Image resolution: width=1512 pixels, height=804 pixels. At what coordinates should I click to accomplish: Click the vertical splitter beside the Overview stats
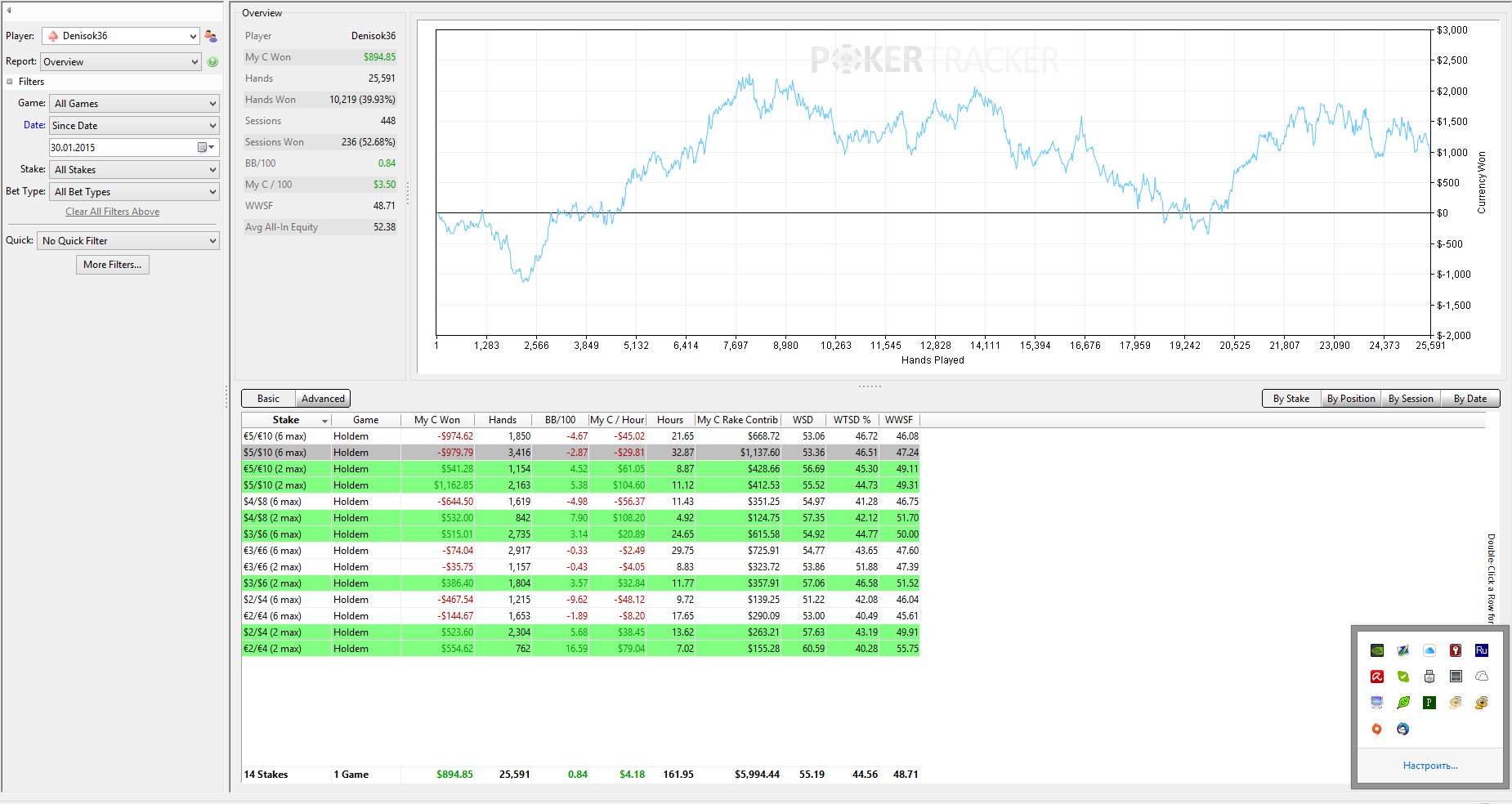pos(408,194)
